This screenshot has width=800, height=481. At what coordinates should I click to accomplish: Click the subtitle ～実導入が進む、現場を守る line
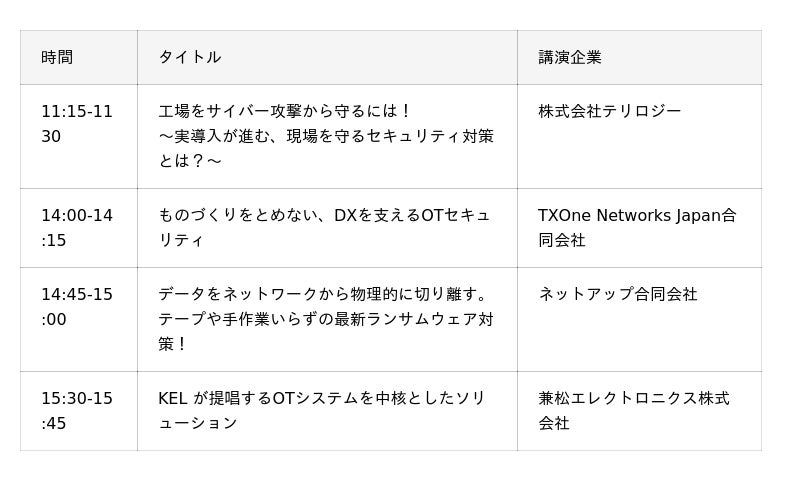pos(326,136)
